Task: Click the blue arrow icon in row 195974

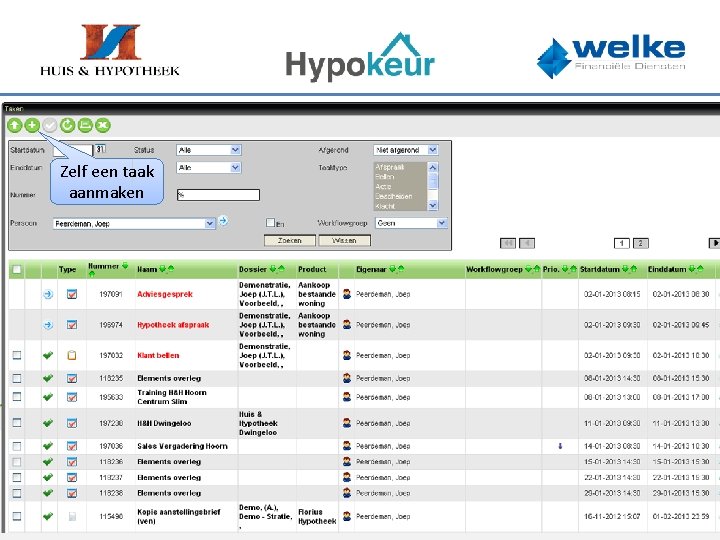Action: [48, 325]
